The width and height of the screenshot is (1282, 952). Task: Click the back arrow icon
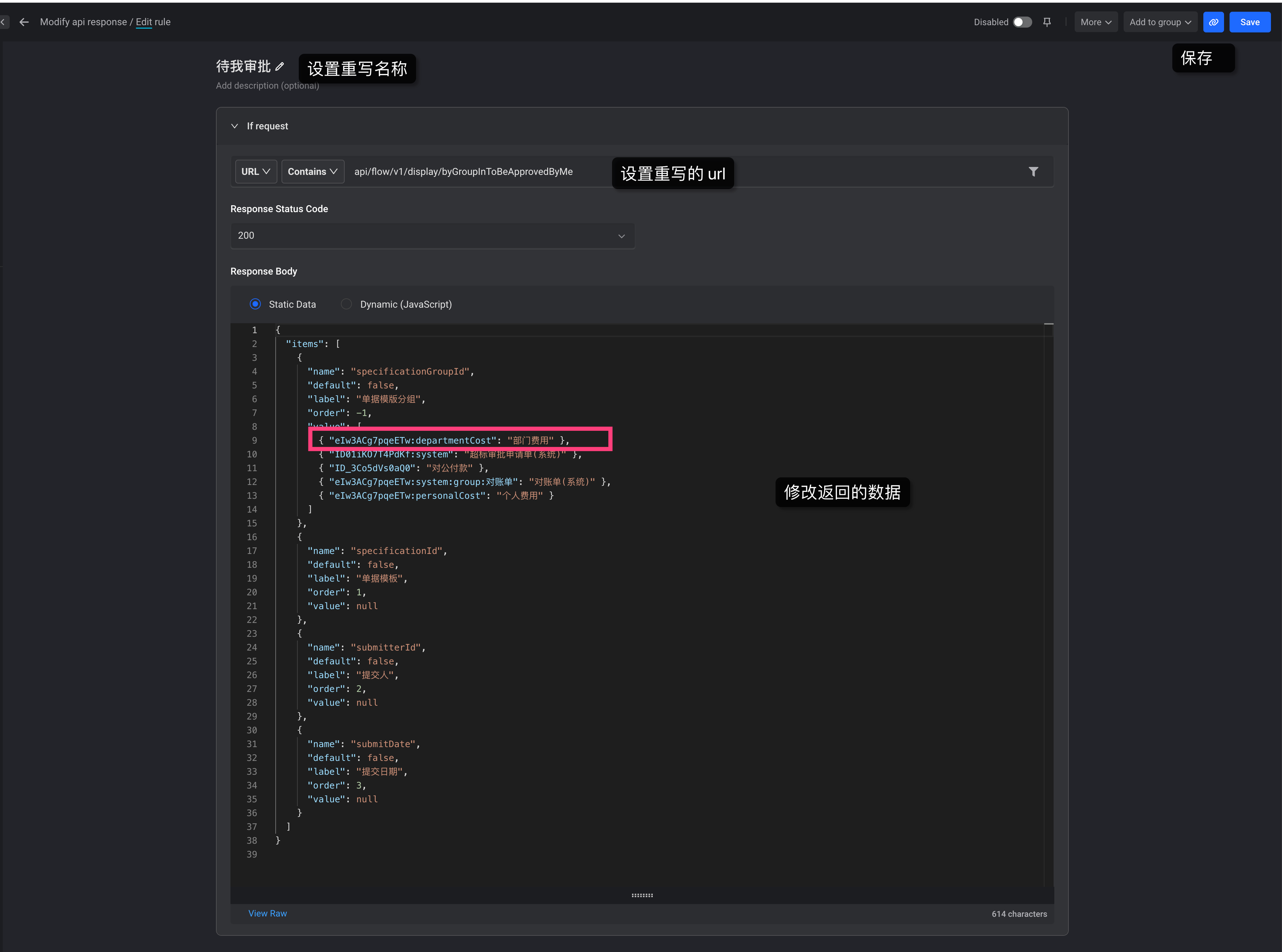24,22
